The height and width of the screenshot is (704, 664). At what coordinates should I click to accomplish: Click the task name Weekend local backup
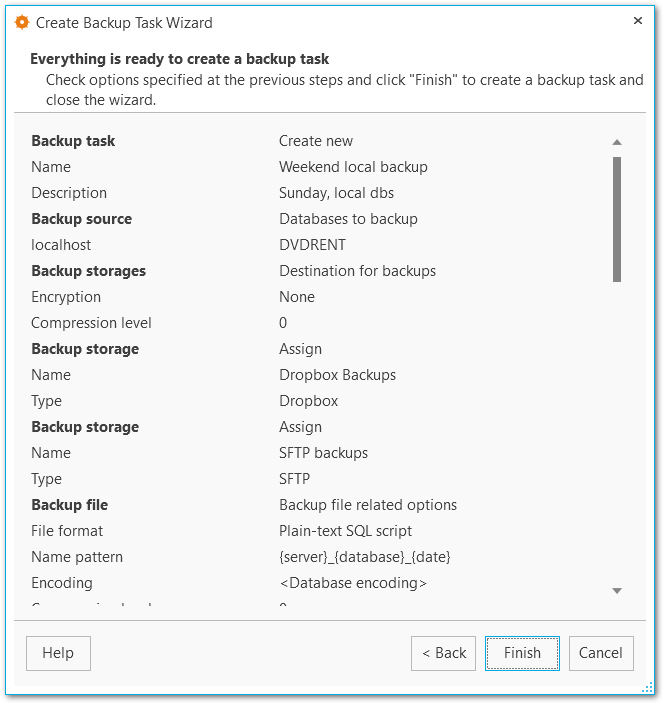pos(353,167)
